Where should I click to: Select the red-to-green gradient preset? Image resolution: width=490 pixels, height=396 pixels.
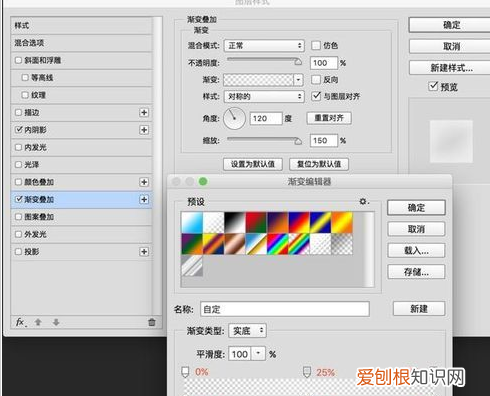coord(256,223)
